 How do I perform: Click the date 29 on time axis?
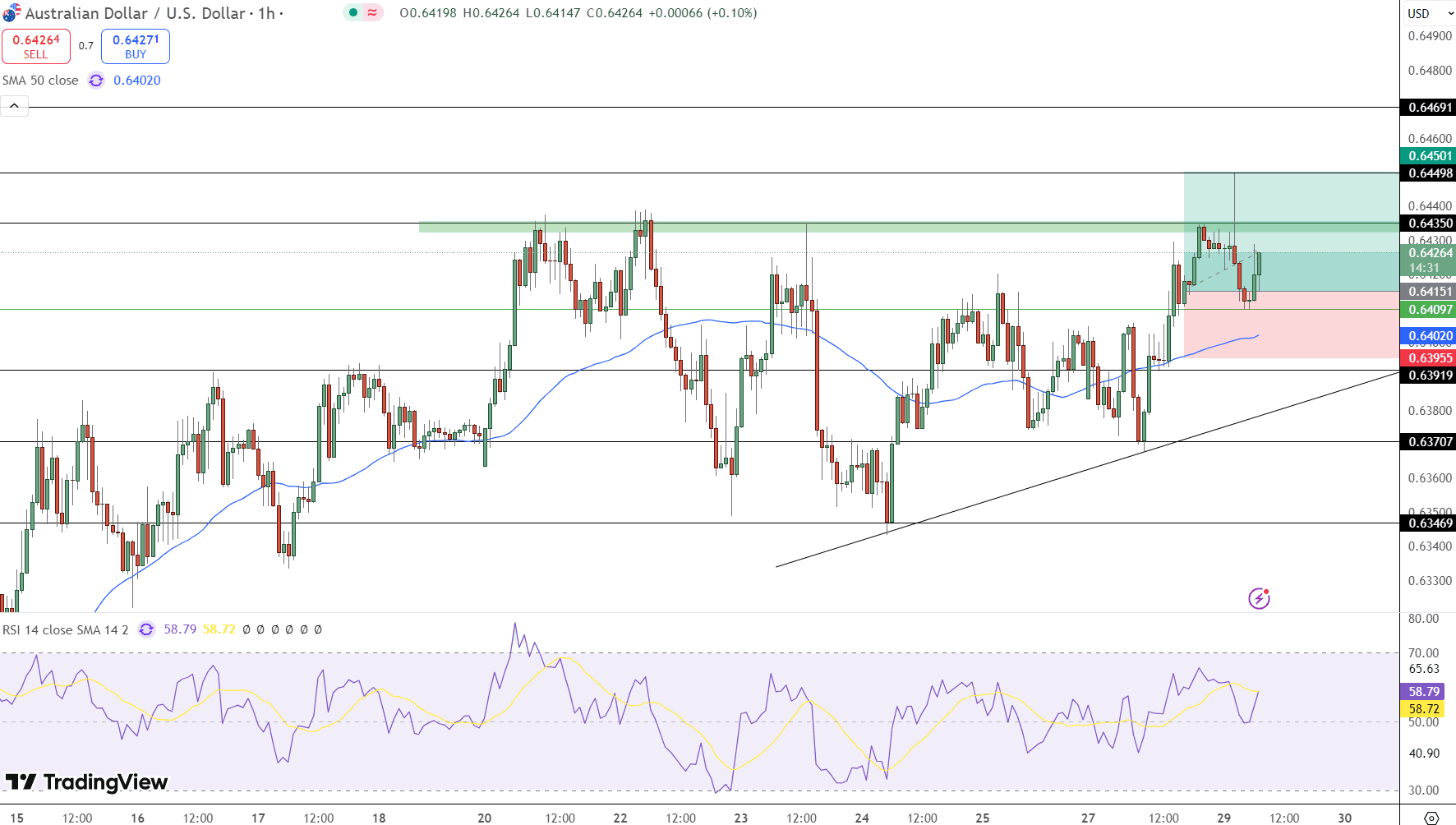point(1224,818)
